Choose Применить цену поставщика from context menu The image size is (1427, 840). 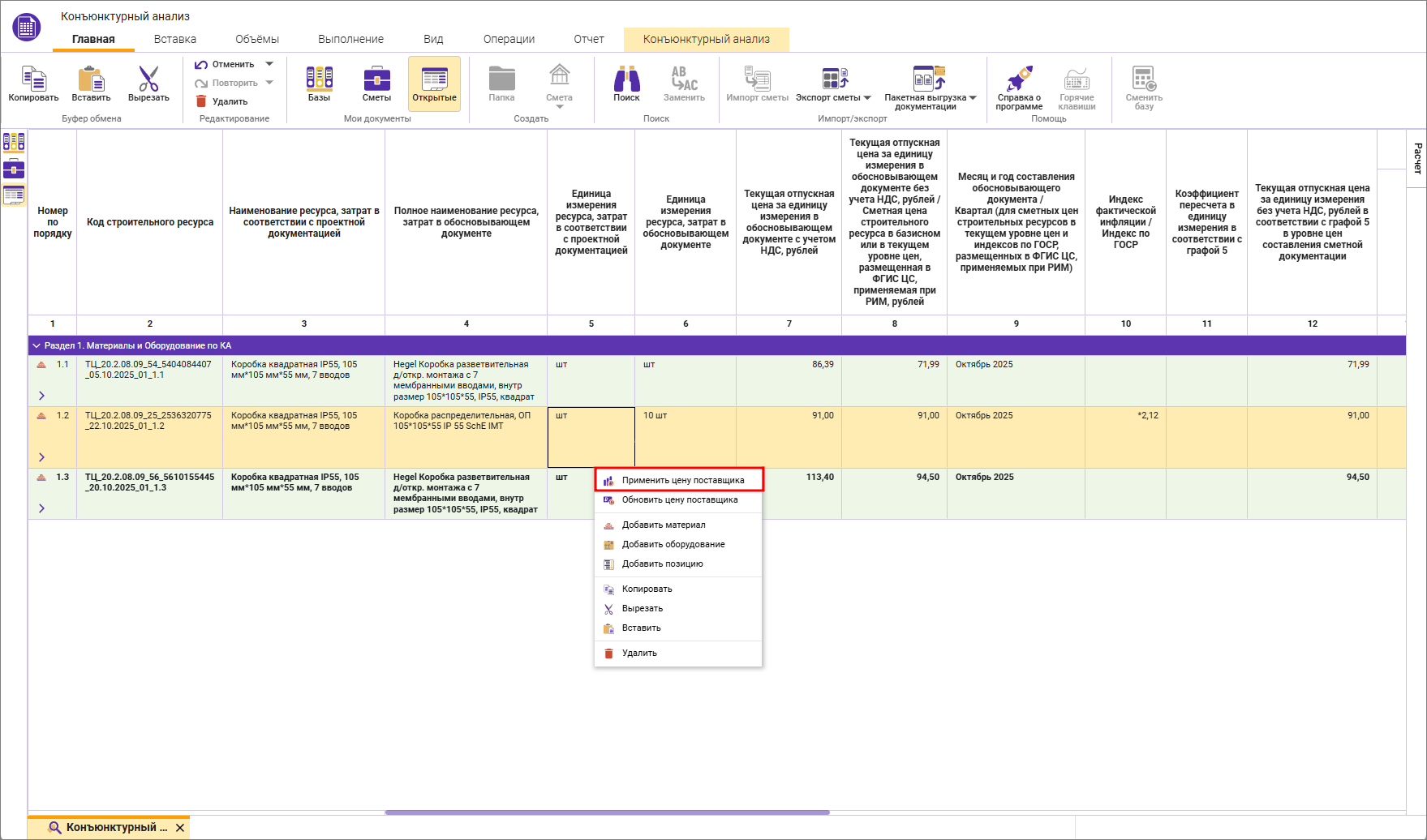point(682,480)
